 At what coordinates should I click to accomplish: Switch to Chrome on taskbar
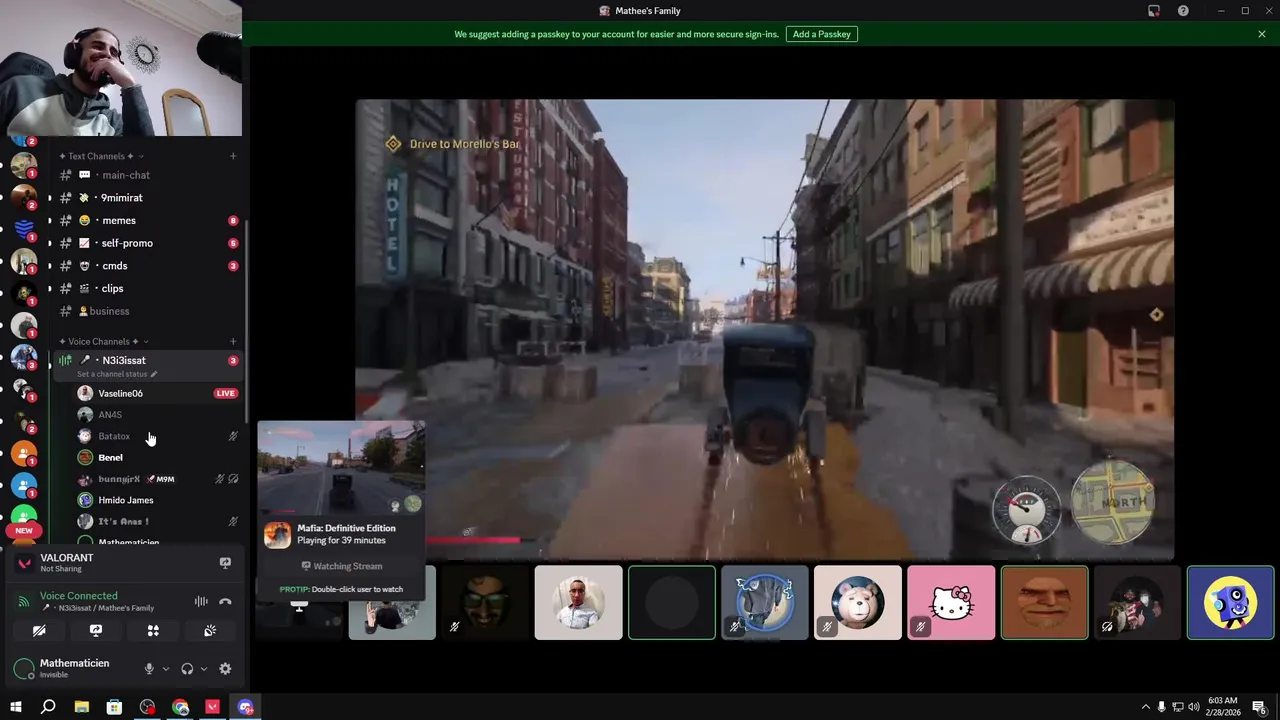tap(180, 707)
